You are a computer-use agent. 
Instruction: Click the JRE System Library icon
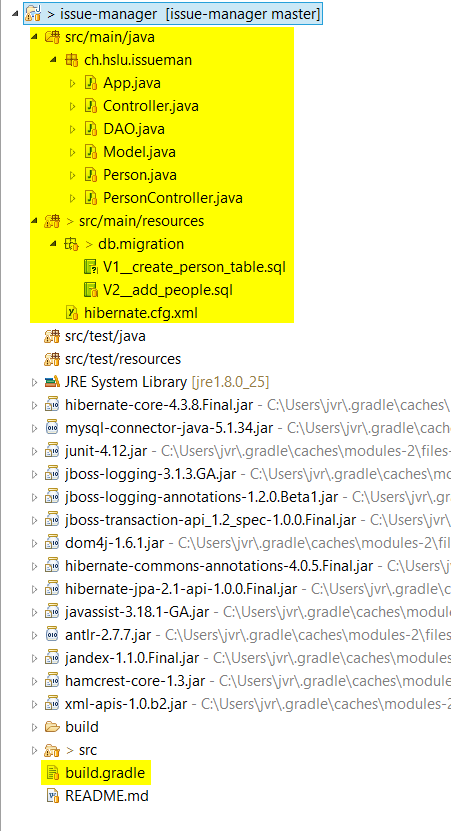point(52,382)
